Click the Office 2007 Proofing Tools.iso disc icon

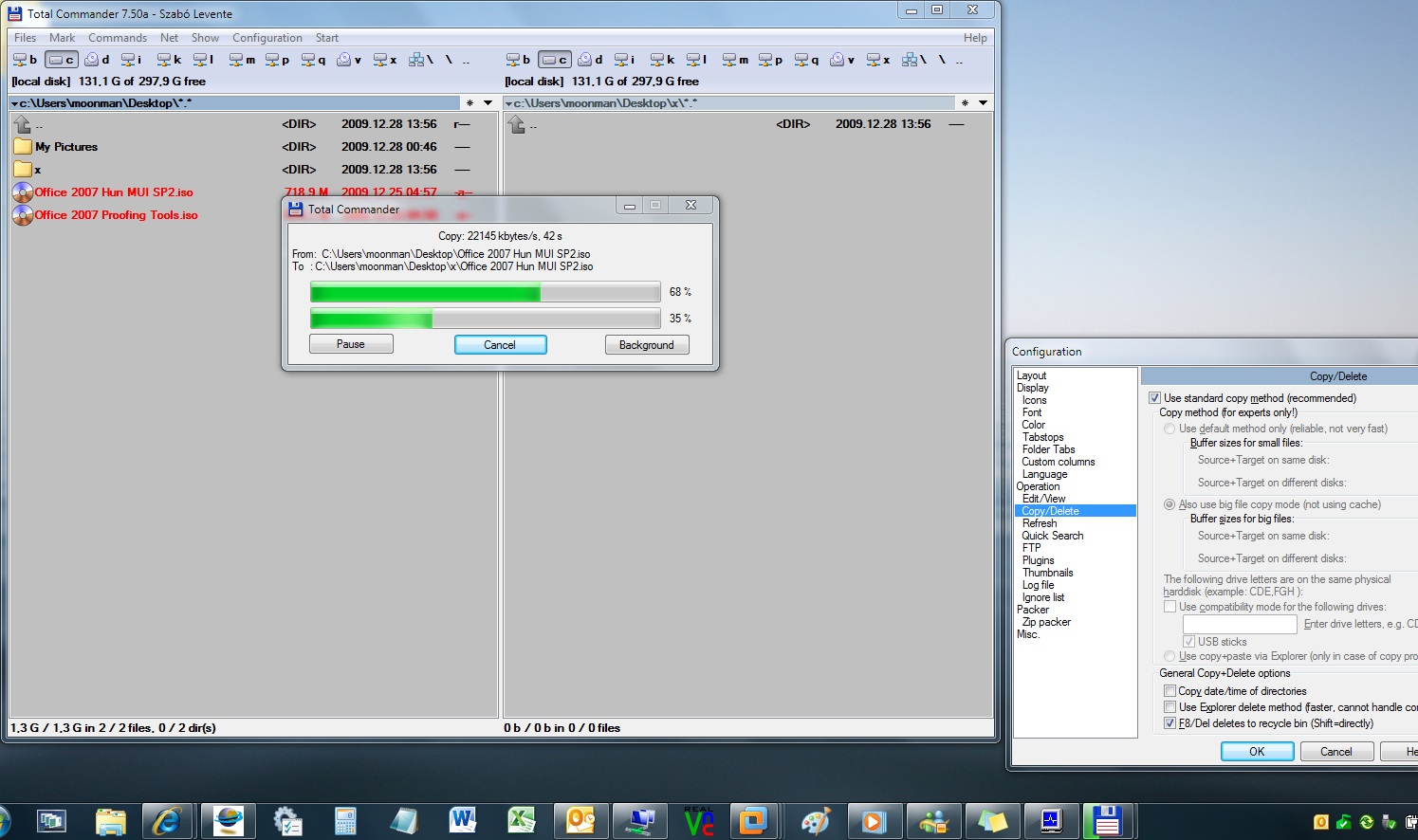(23, 215)
